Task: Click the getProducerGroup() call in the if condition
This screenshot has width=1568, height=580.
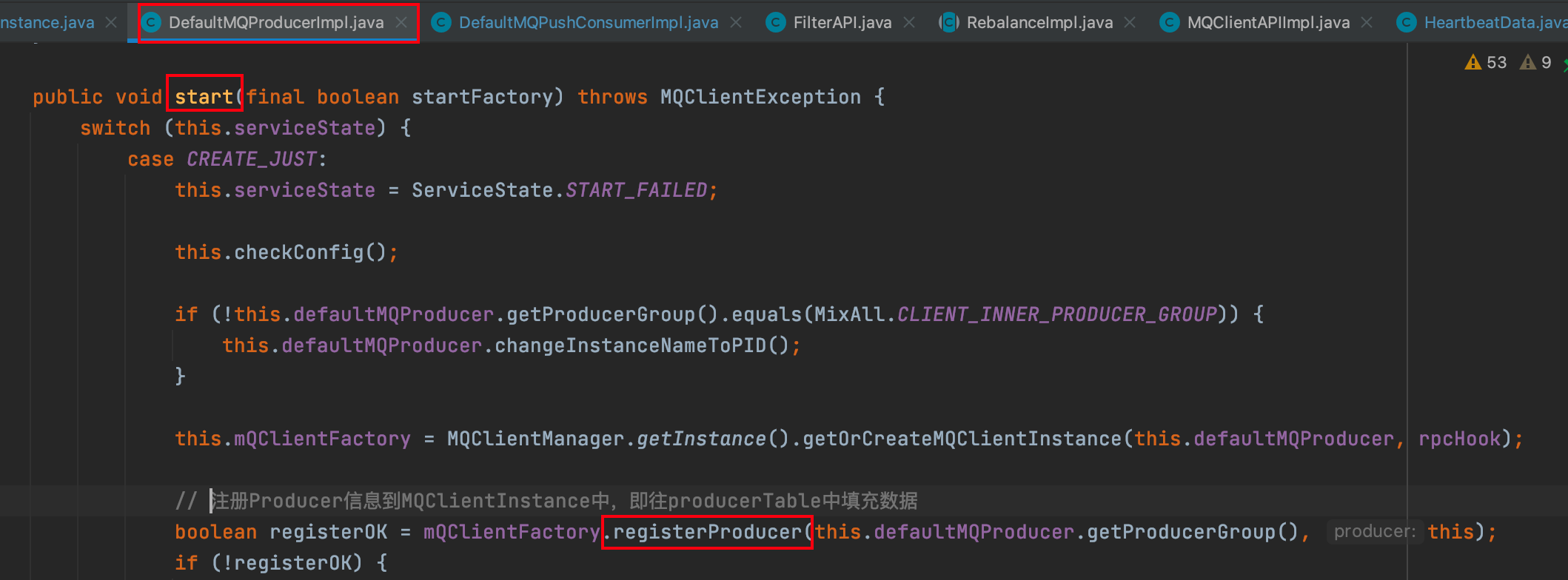Action: tap(612, 314)
